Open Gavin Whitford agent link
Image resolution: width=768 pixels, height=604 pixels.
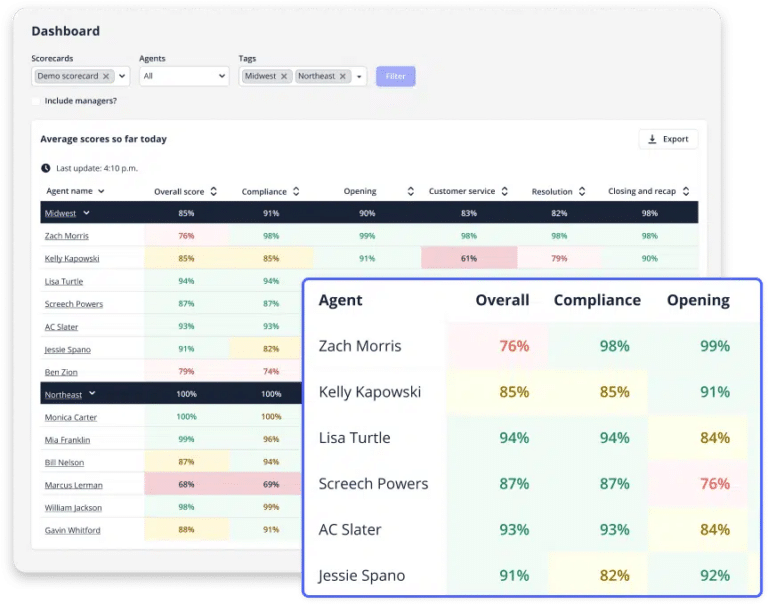pyautogui.click(x=72, y=531)
